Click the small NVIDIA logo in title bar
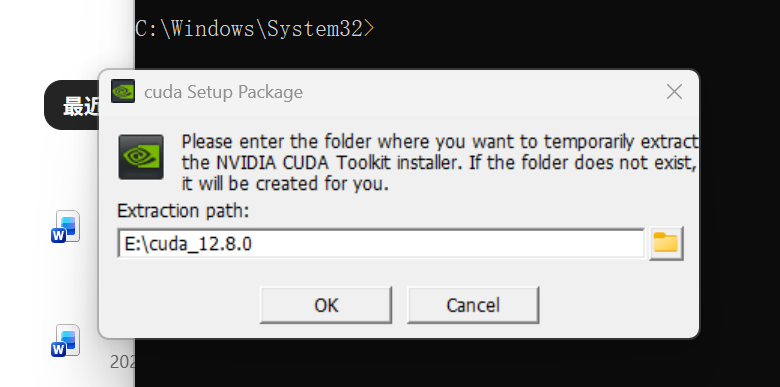 (x=123, y=92)
